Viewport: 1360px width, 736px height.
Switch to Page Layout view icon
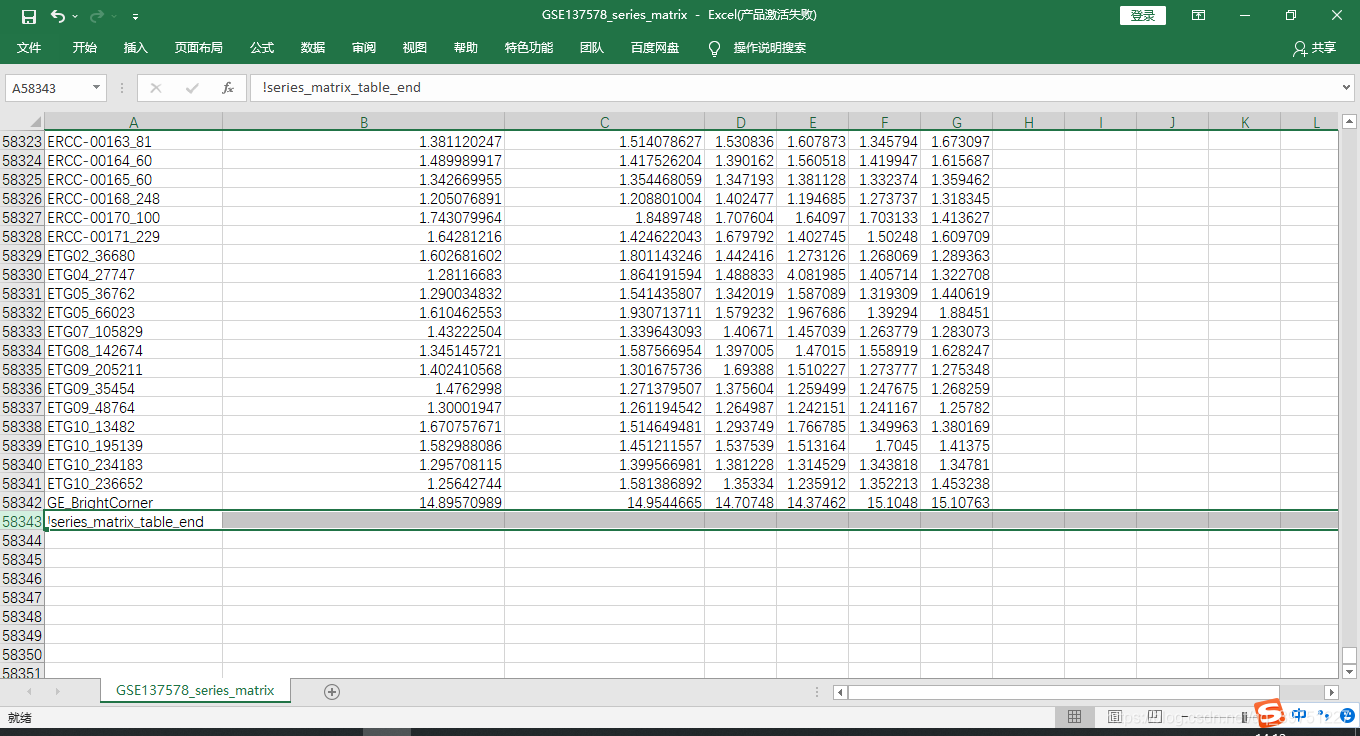pyautogui.click(x=1115, y=717)
